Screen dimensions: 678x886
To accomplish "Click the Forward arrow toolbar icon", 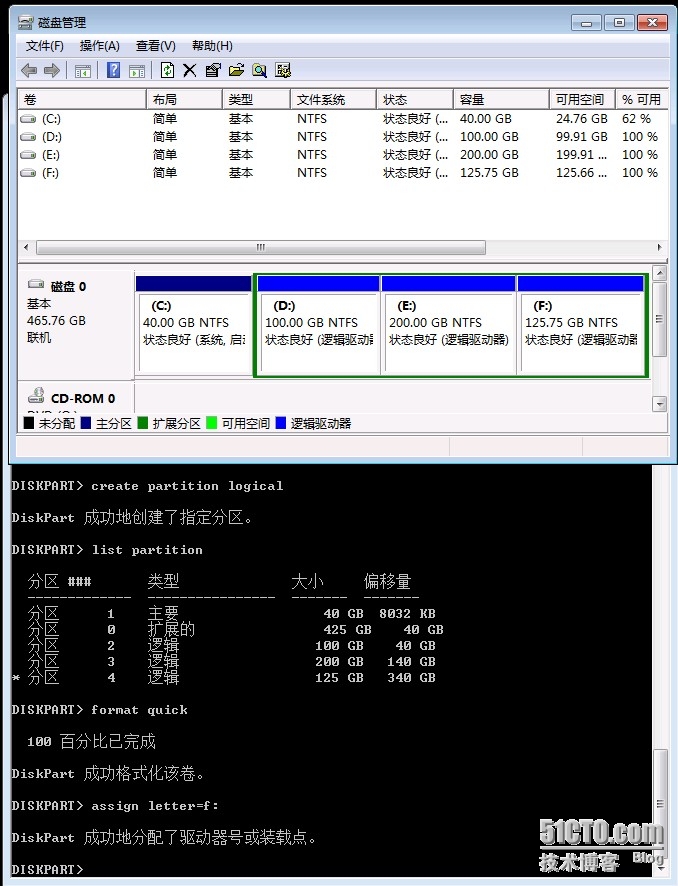I will 51,71.
